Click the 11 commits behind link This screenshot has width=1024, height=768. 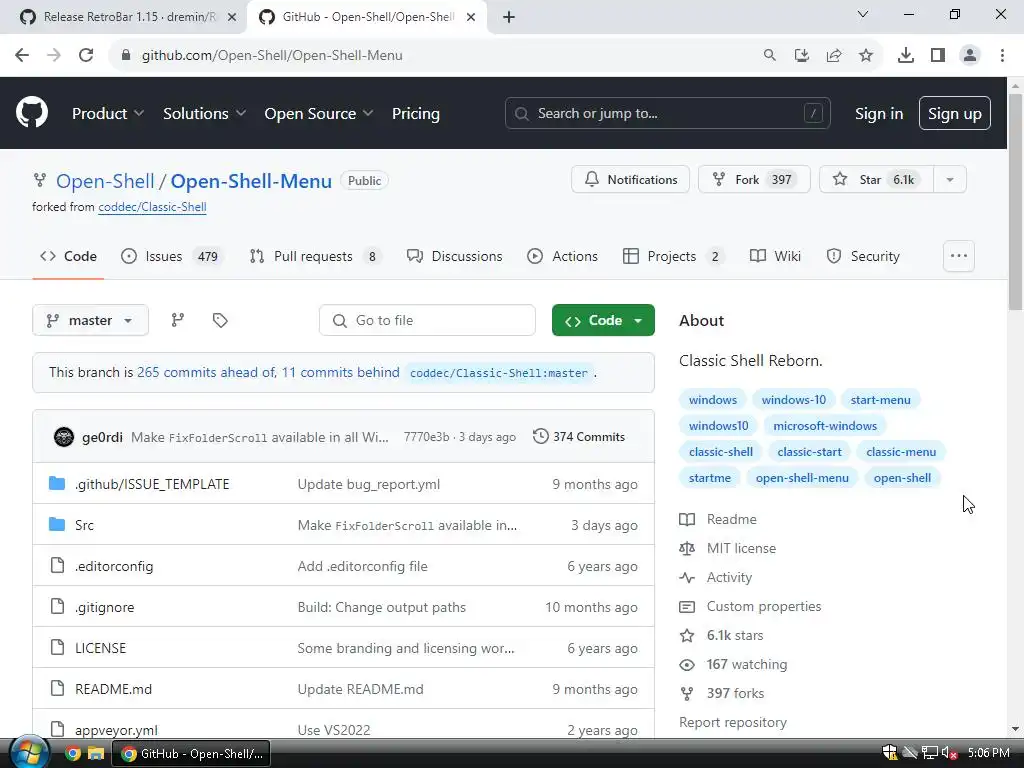point(340,372)
